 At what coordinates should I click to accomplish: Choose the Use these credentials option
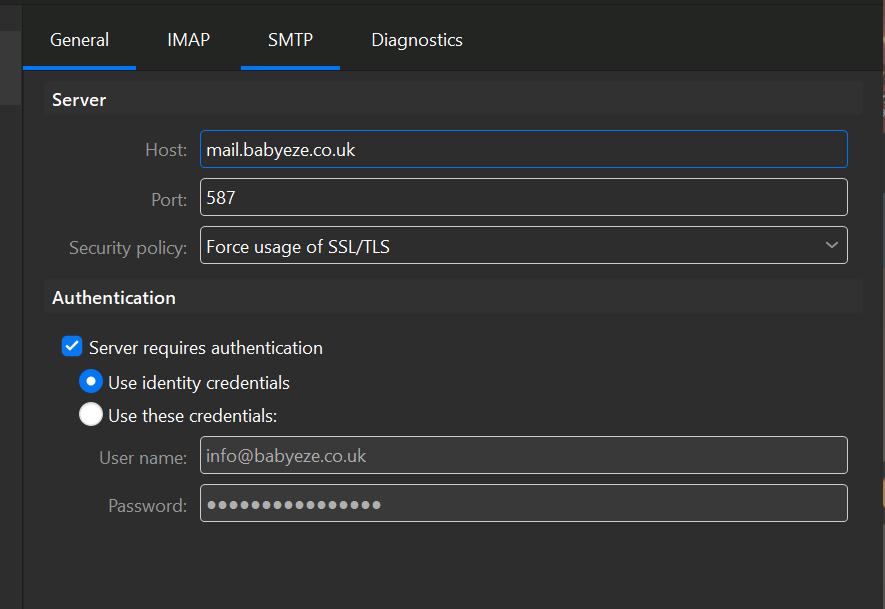tap(91, 415)
